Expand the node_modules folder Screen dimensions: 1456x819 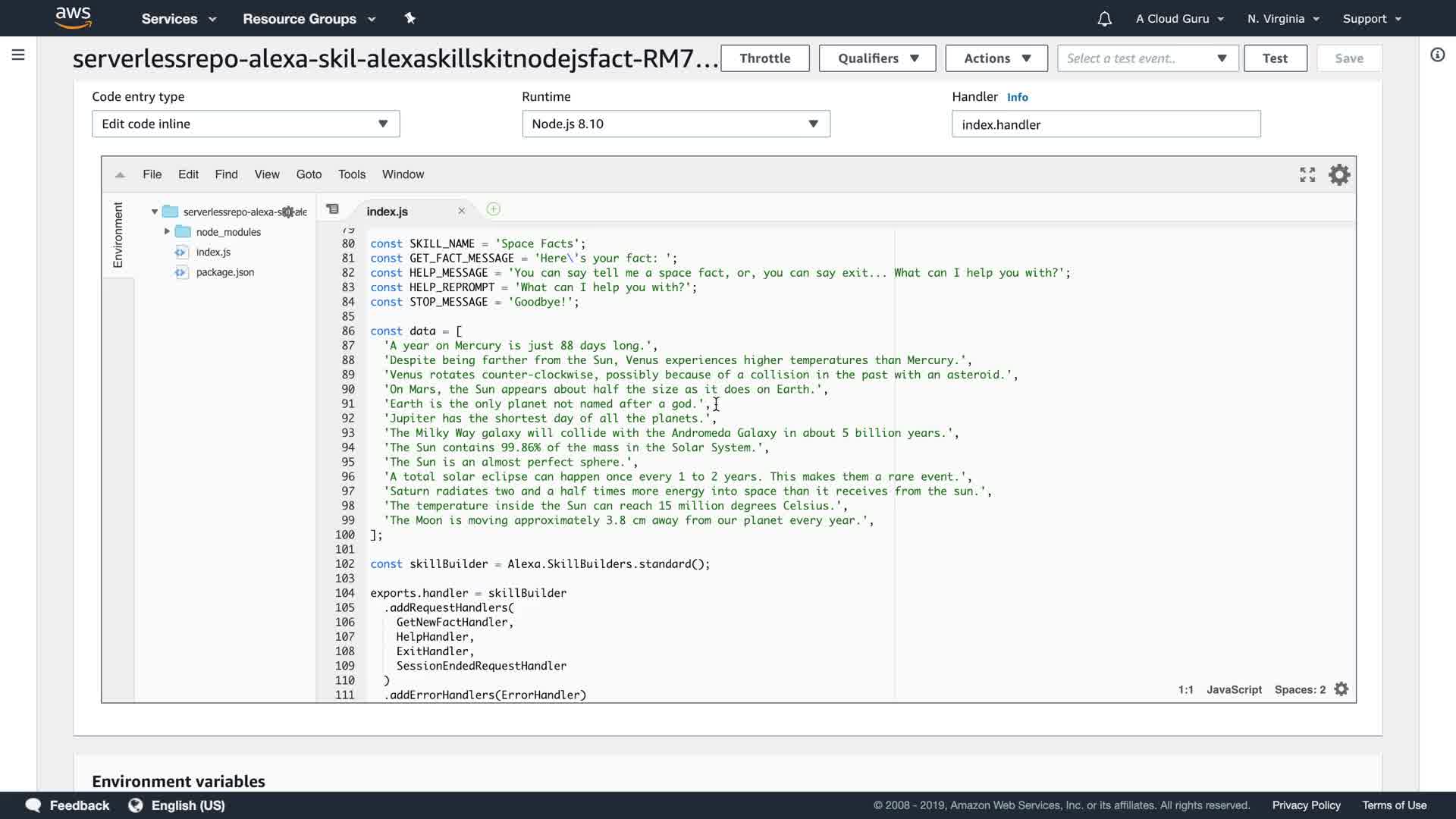pos(167,231)
